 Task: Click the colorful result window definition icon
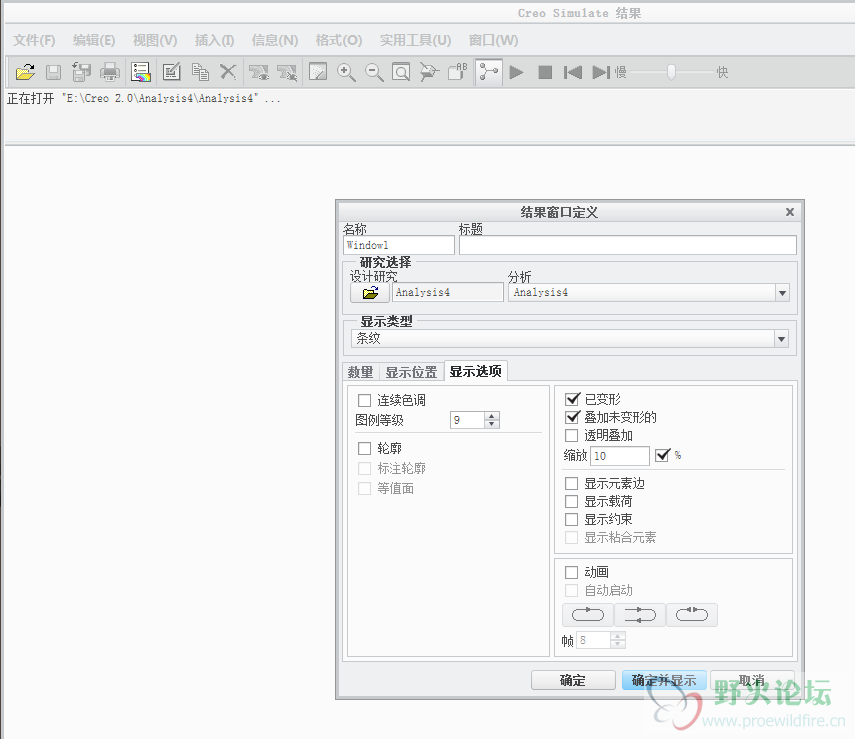tap(141, 72)
